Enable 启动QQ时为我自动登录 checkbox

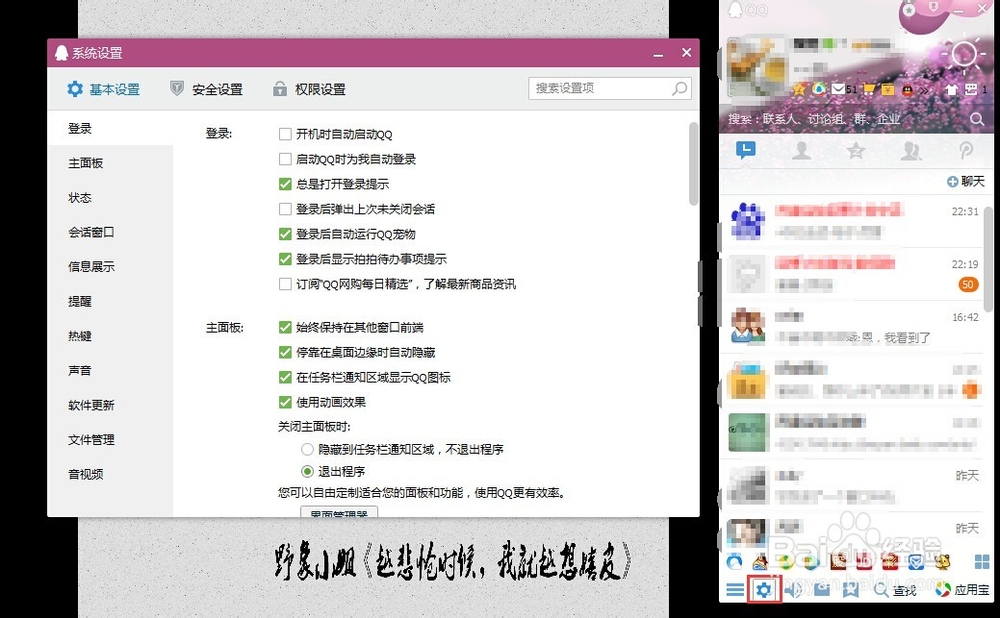coord(285,159)
